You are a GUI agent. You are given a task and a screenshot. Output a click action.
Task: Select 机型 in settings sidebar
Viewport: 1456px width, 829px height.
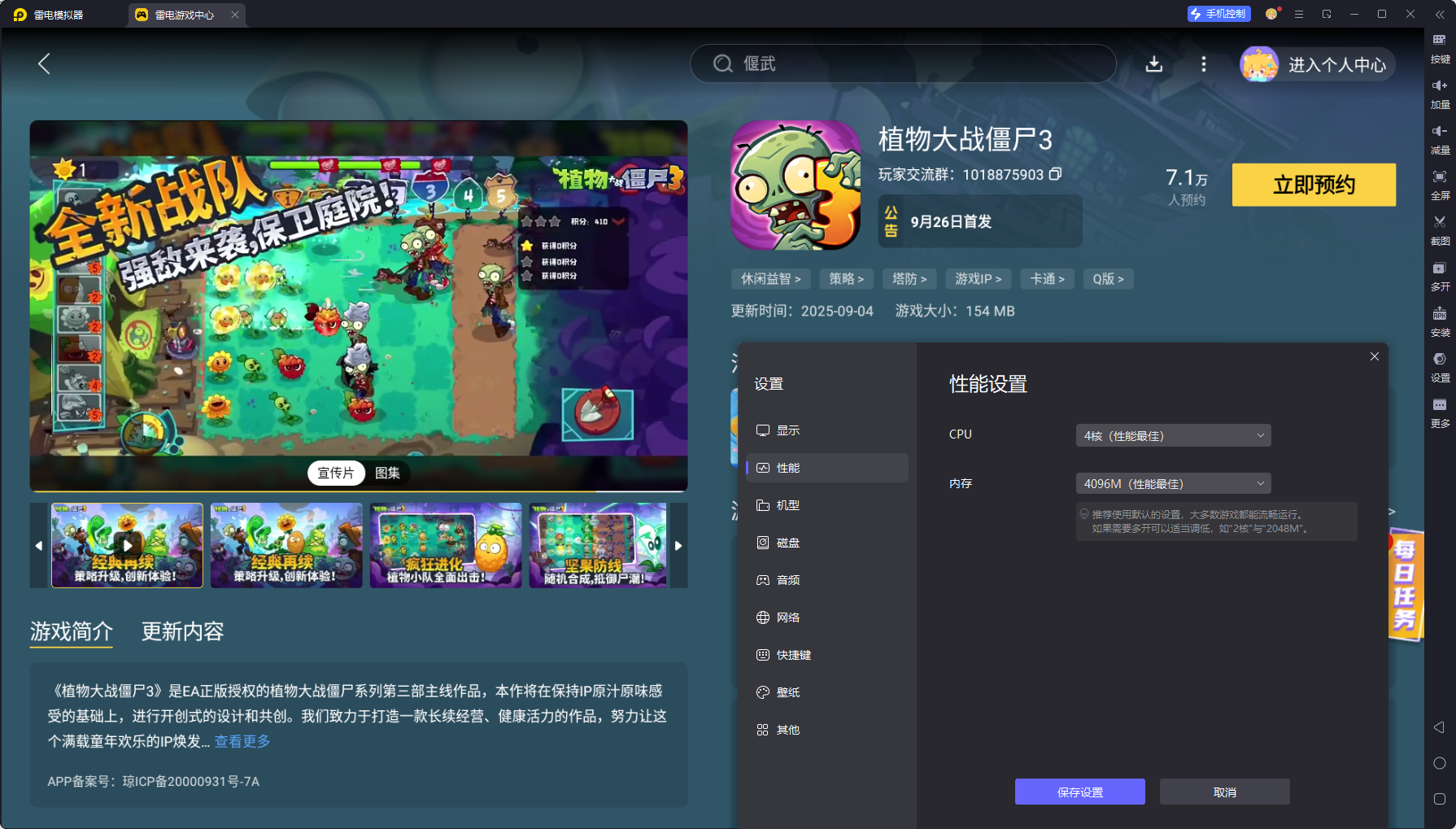(826, 505)
